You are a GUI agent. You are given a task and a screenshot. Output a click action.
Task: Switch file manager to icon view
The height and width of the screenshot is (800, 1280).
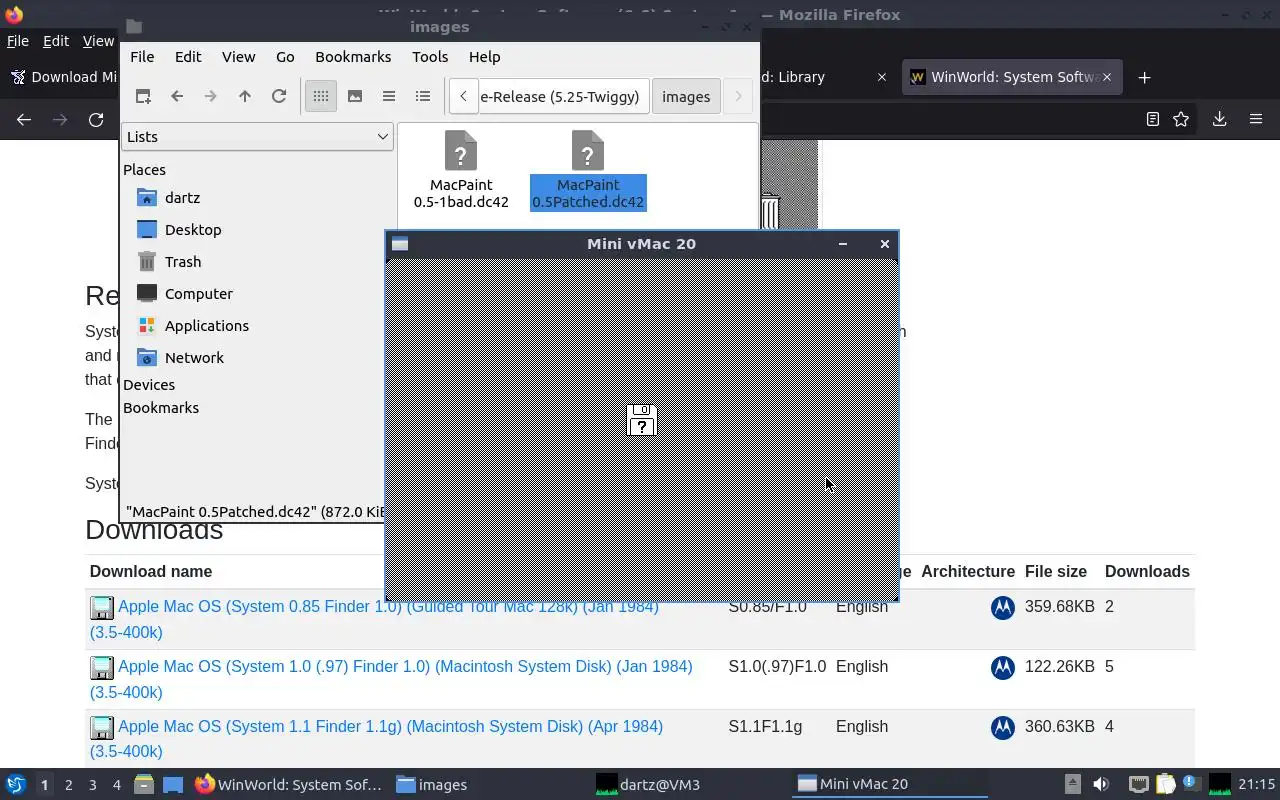pyautogui.click(x=321, y=96)
